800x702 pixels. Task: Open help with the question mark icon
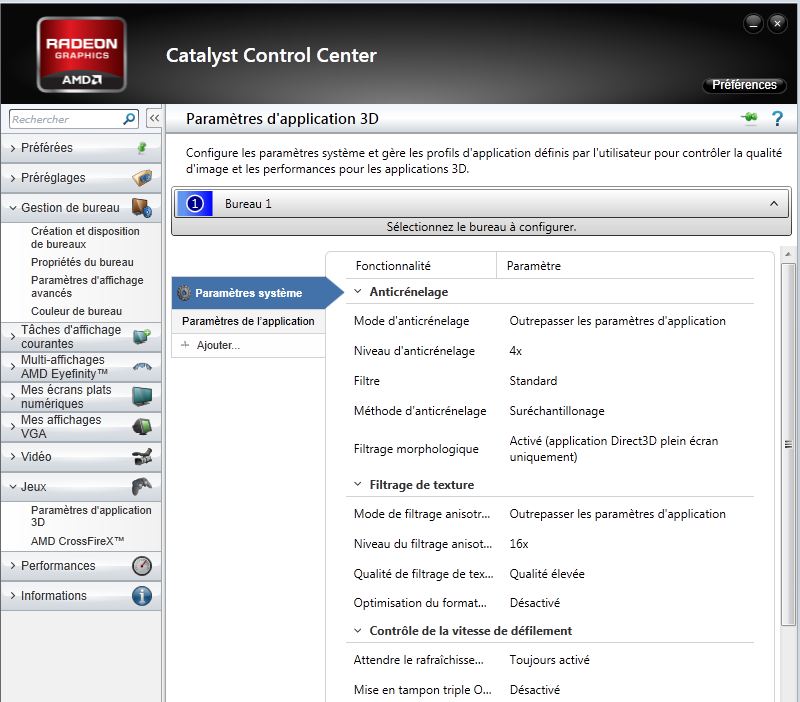pos(777,118)
